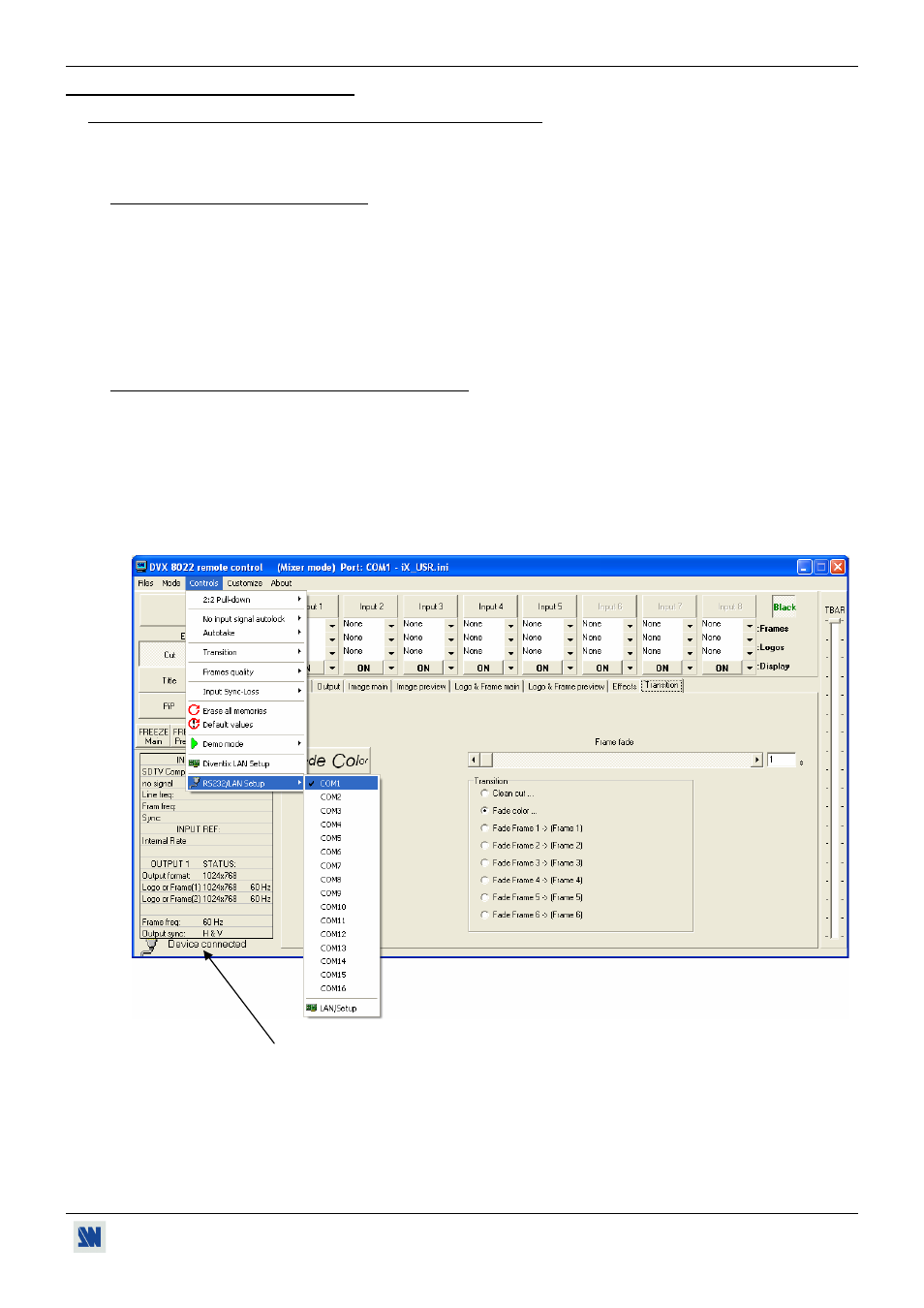Click the Input 3 source button

click(430, 607)
